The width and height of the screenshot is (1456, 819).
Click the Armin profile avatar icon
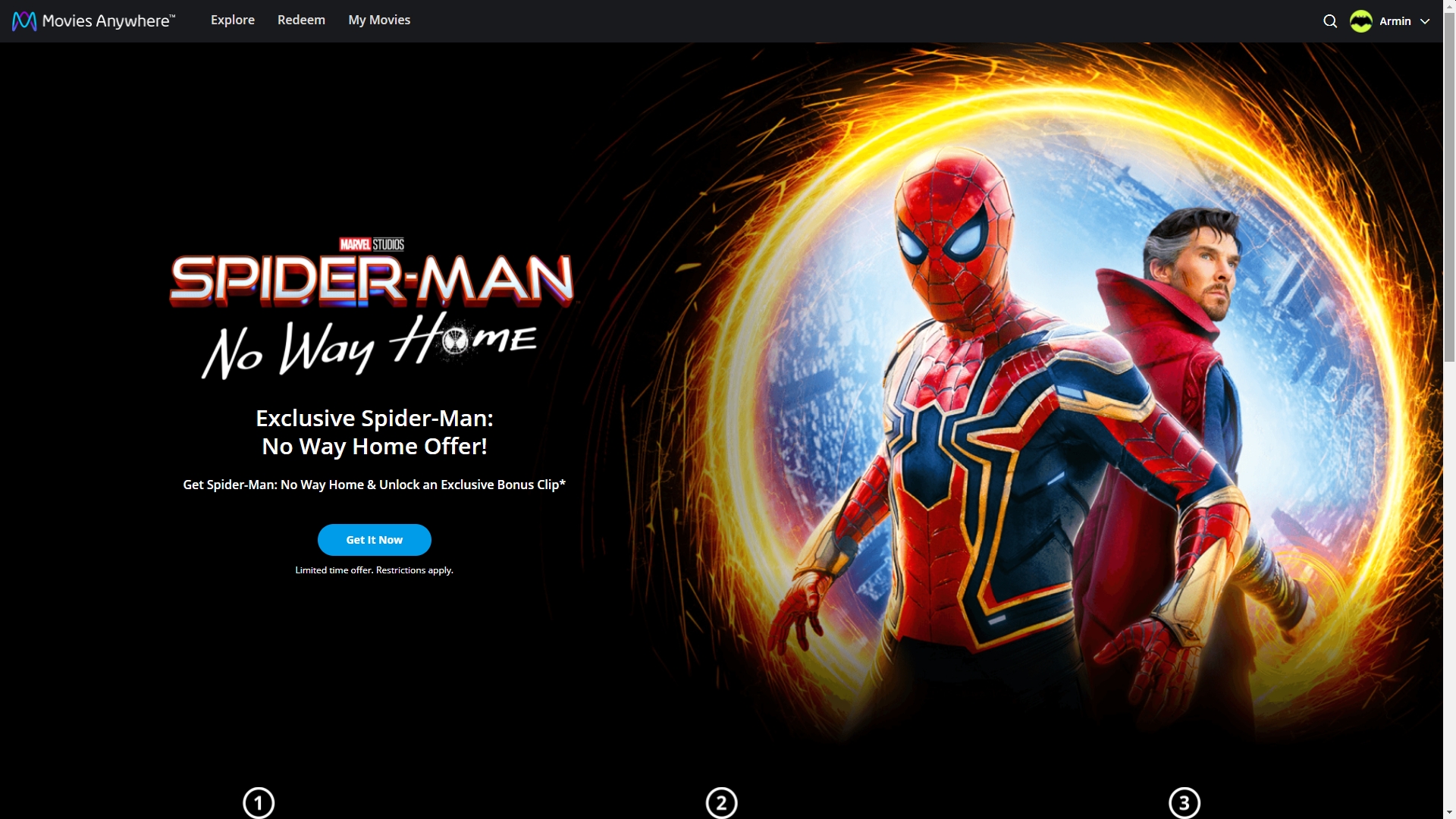[x=1361, y=21]
